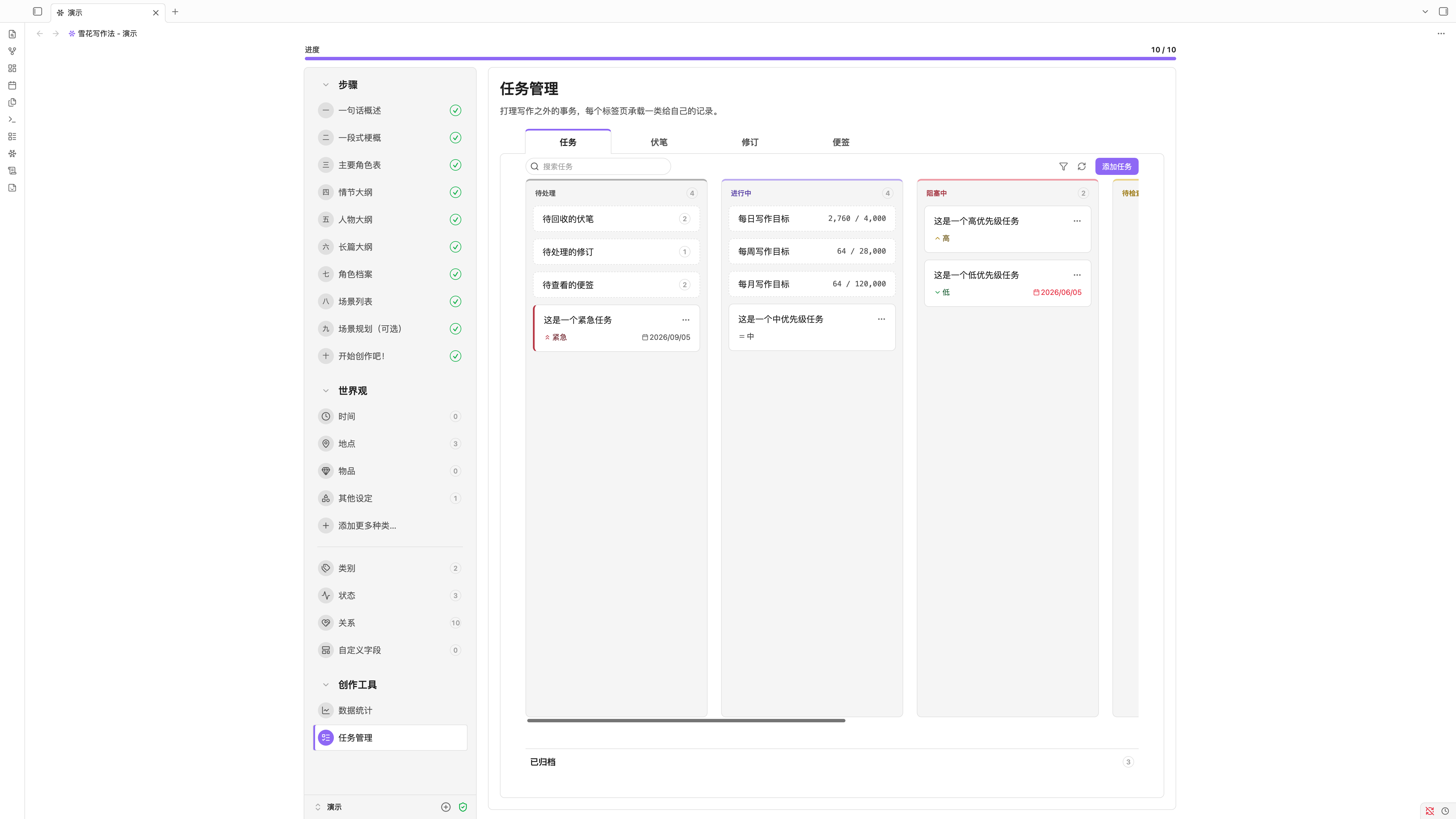Refresh the task board

point(1081,166)
